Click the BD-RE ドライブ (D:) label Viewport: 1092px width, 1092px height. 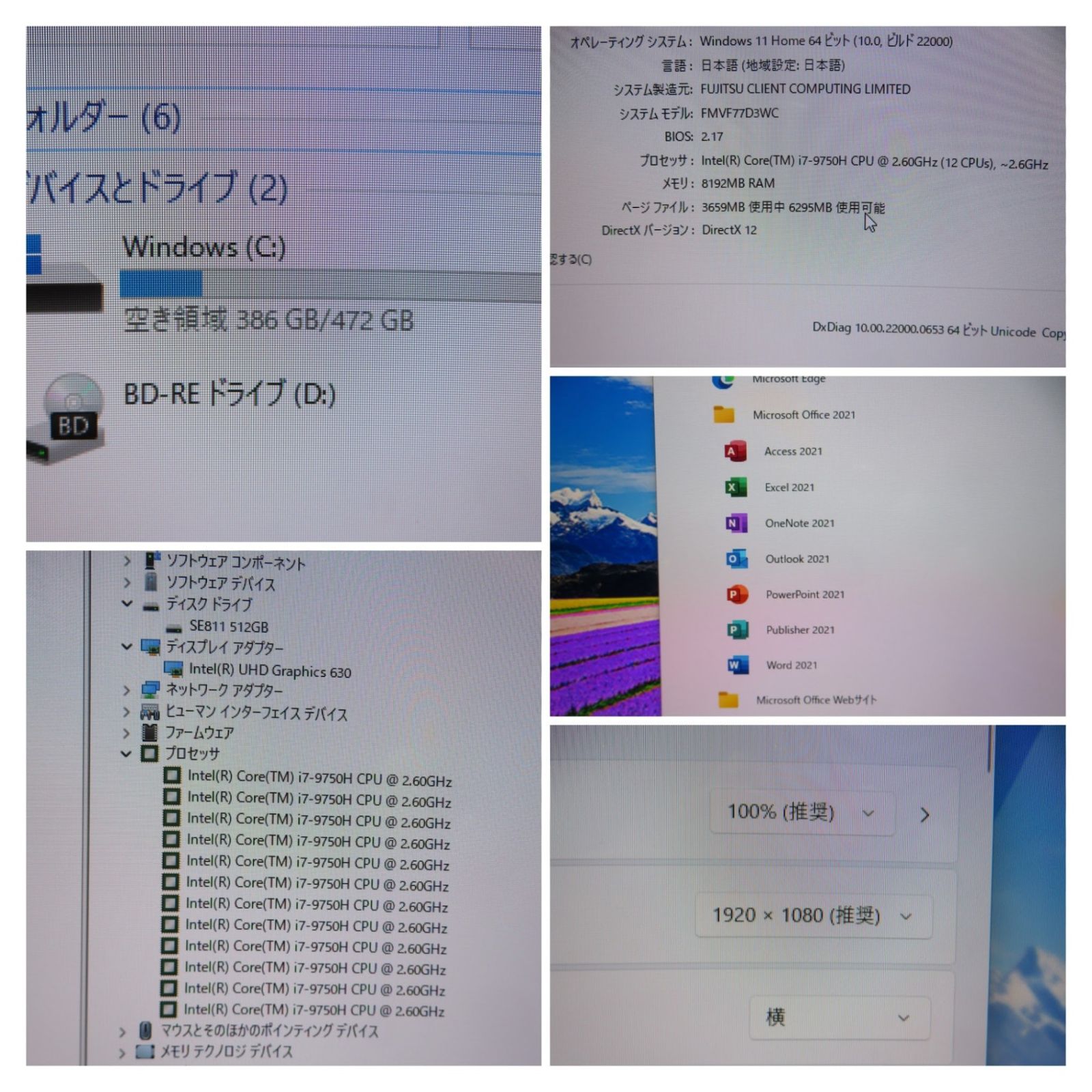pos(229,394)
